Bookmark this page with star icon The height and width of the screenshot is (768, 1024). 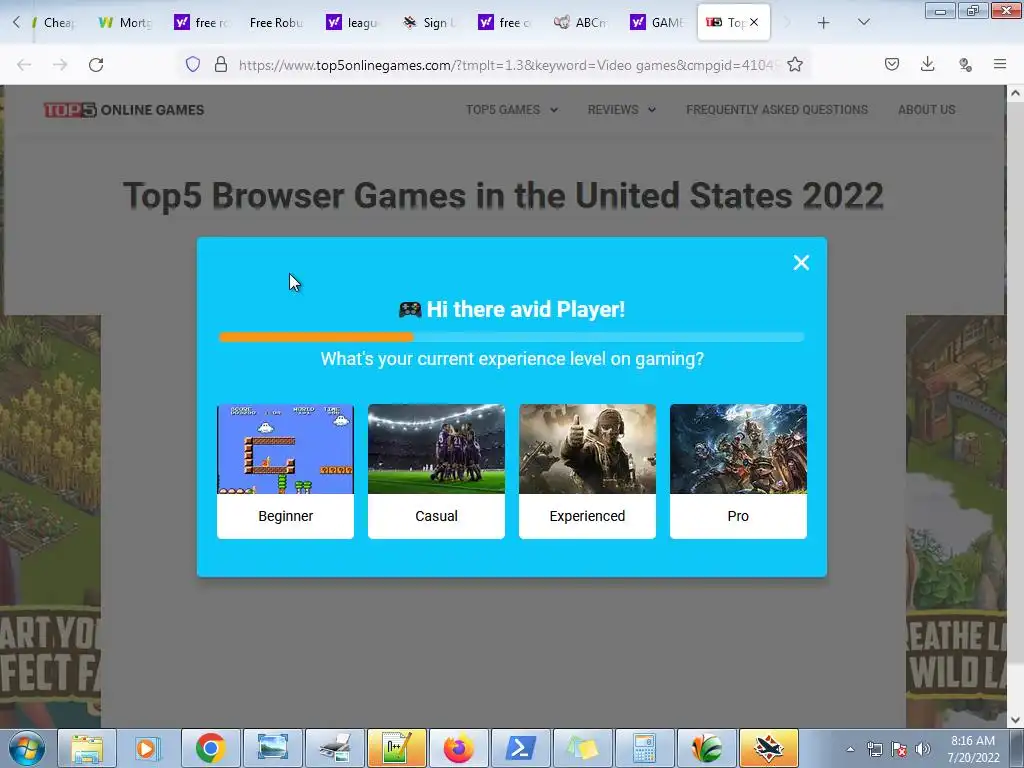click(795, 64)
